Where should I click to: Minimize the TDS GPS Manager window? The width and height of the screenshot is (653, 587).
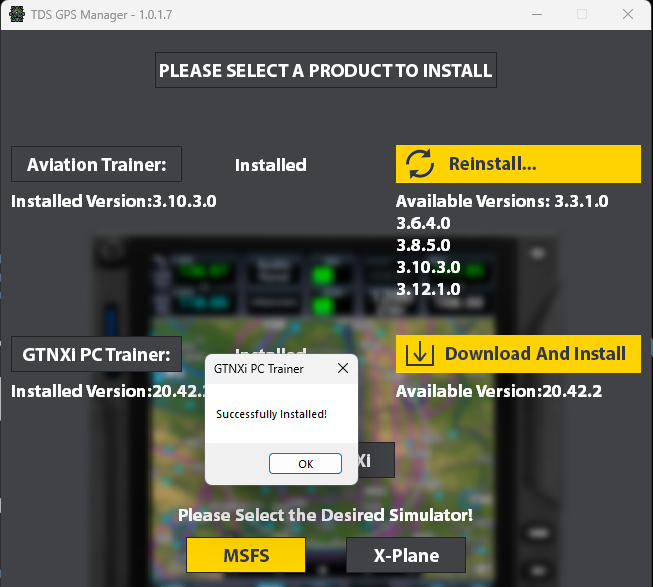[x=537, y=15]
